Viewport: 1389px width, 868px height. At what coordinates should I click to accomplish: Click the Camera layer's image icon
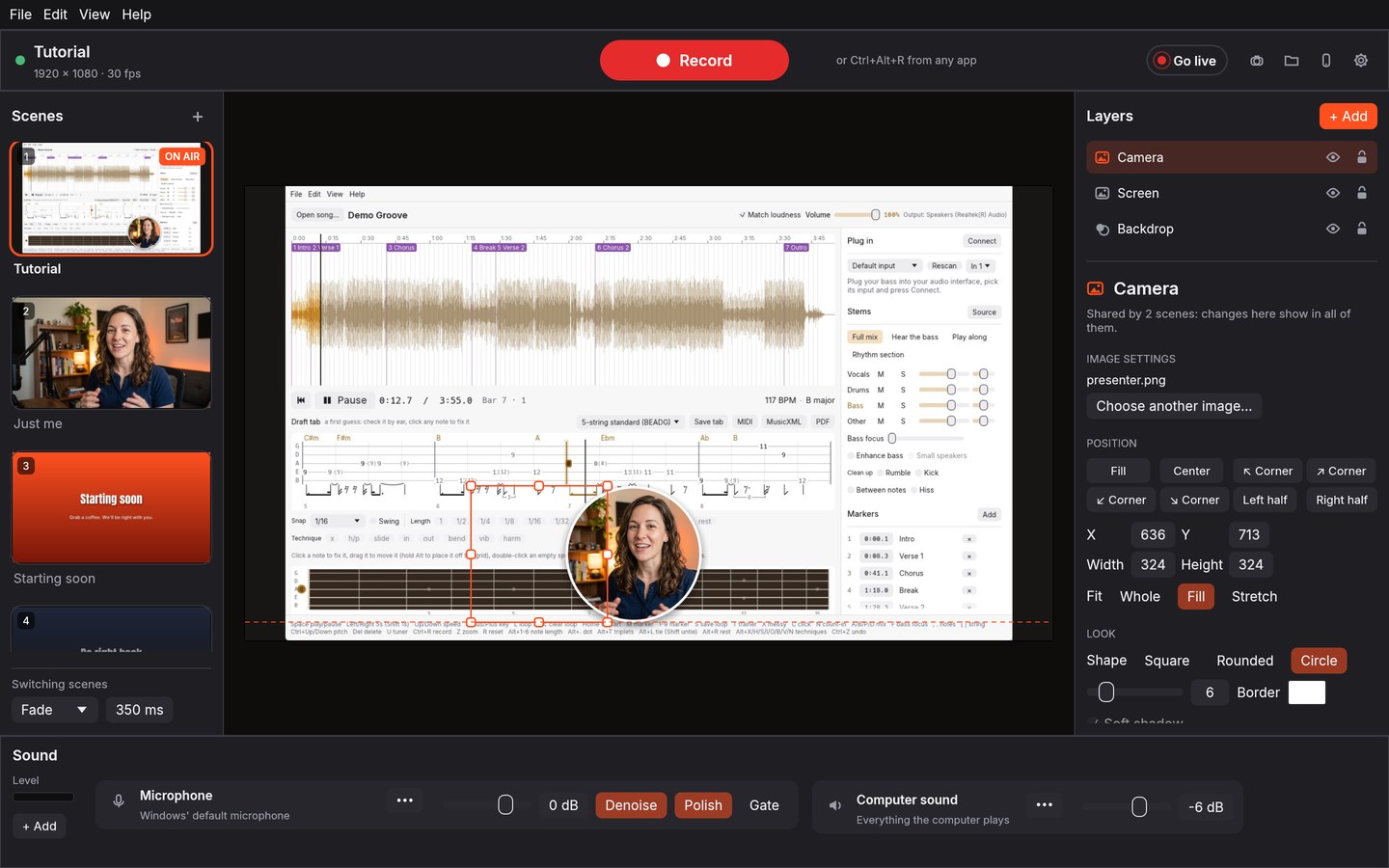click(x=1103, y=157)
